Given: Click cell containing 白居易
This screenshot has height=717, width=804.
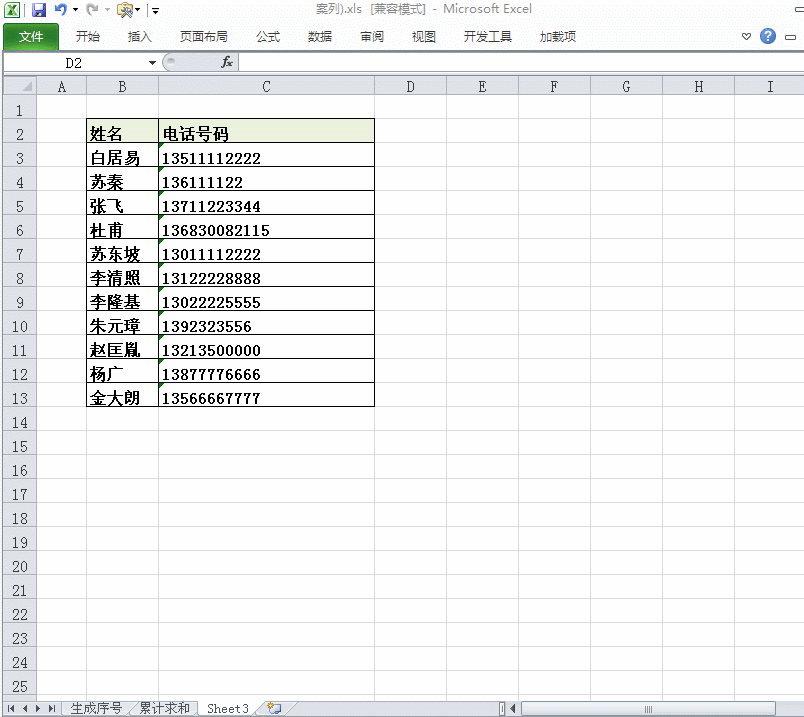Looking at the screenshot, I should [x=123, y=155].
